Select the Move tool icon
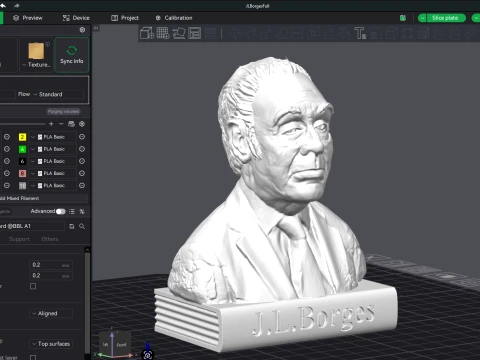The width and height of the screenshot is (480, 360). pyautogui.click(x=235, y=33)
